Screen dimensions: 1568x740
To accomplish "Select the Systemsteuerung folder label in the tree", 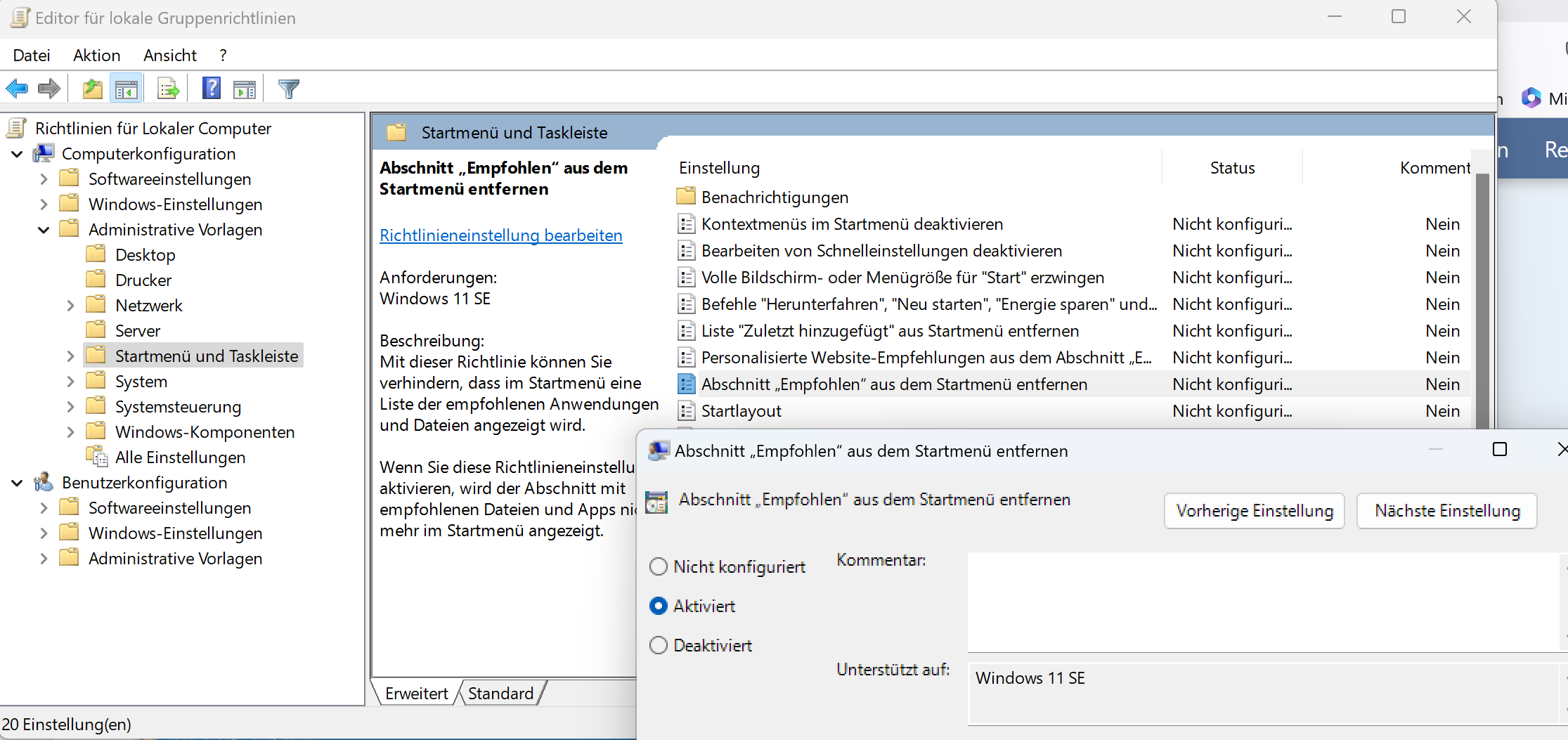I will tap(178, 407).
